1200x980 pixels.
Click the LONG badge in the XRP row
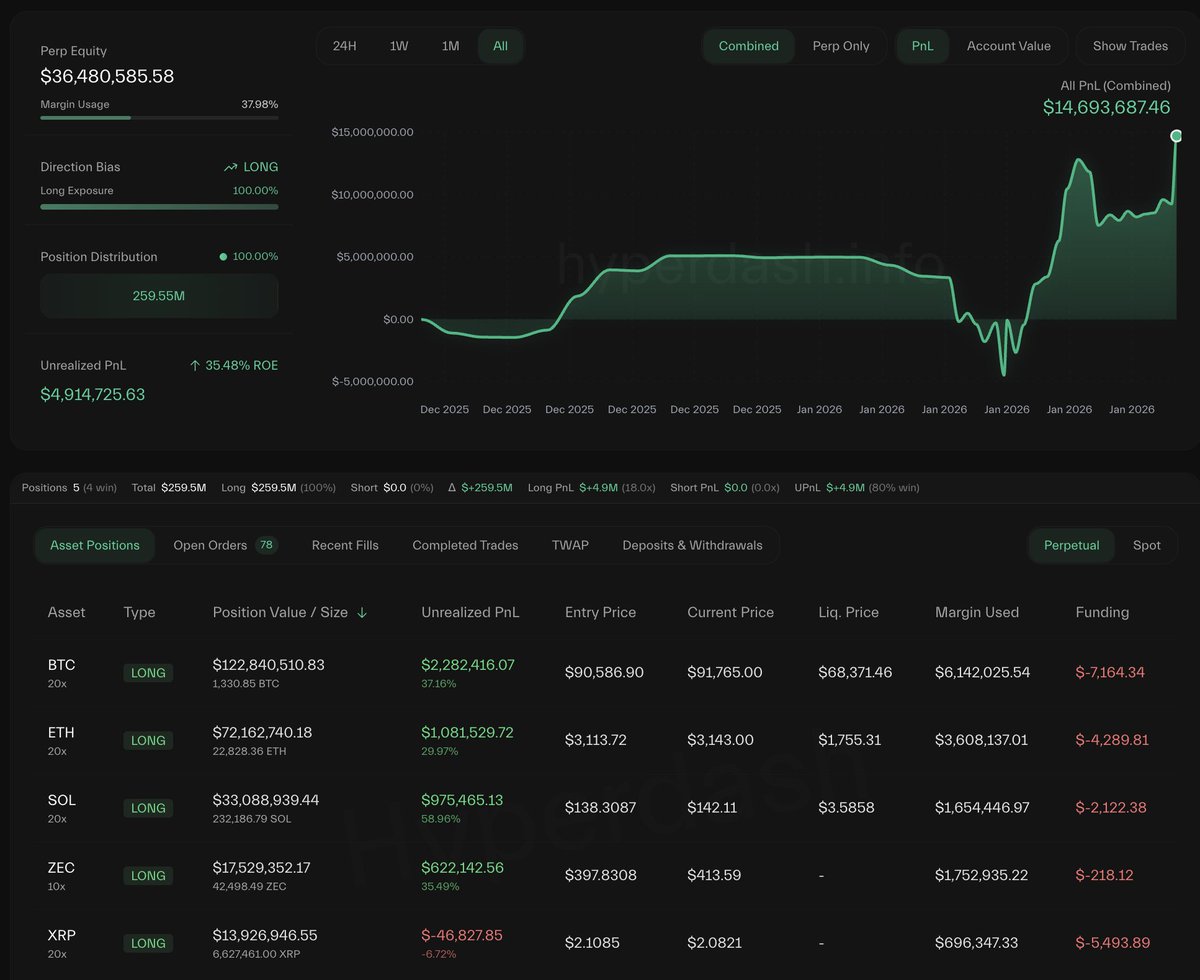tap(148, 943)
